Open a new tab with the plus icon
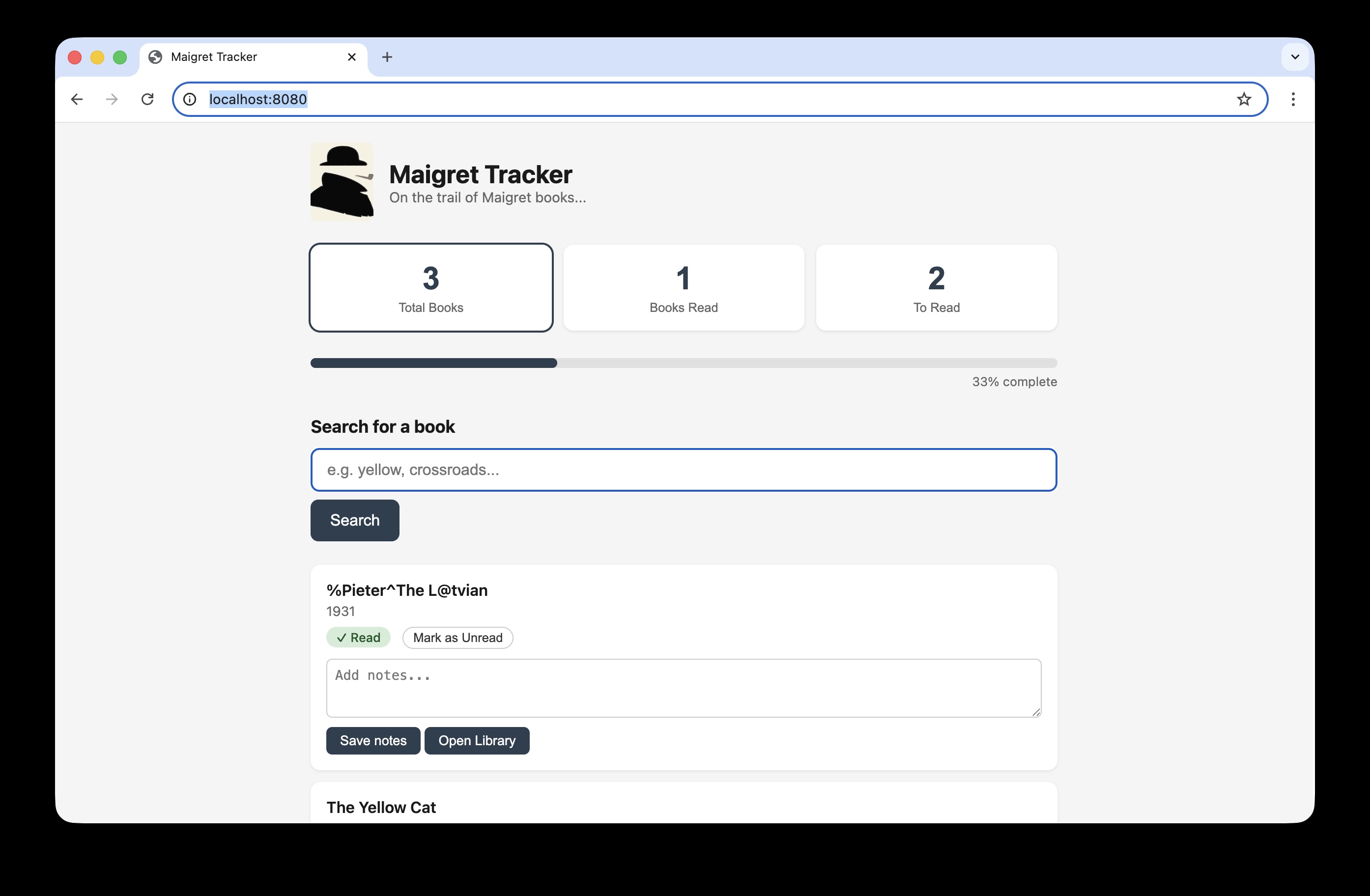This screenshot has width=1370, height=896. [387, 57]
